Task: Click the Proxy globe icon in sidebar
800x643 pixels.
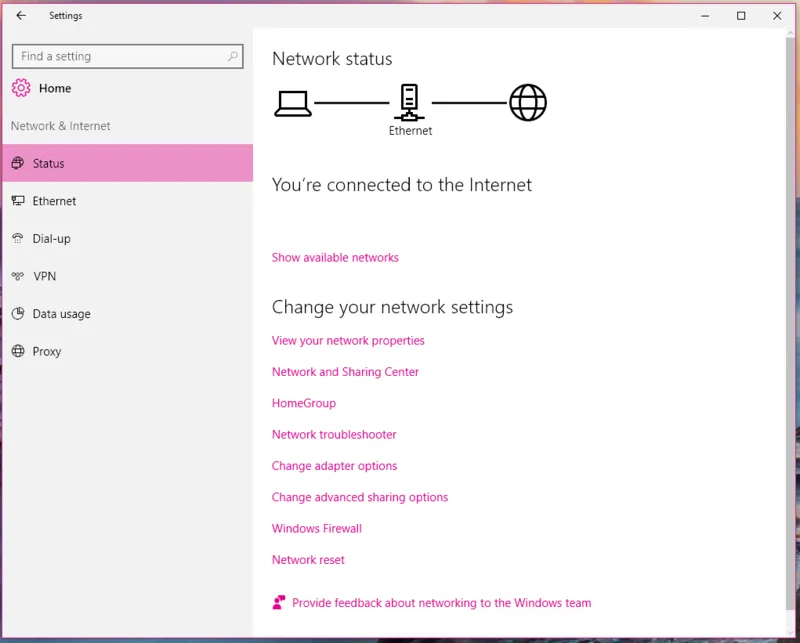Action: pos(18,352)
